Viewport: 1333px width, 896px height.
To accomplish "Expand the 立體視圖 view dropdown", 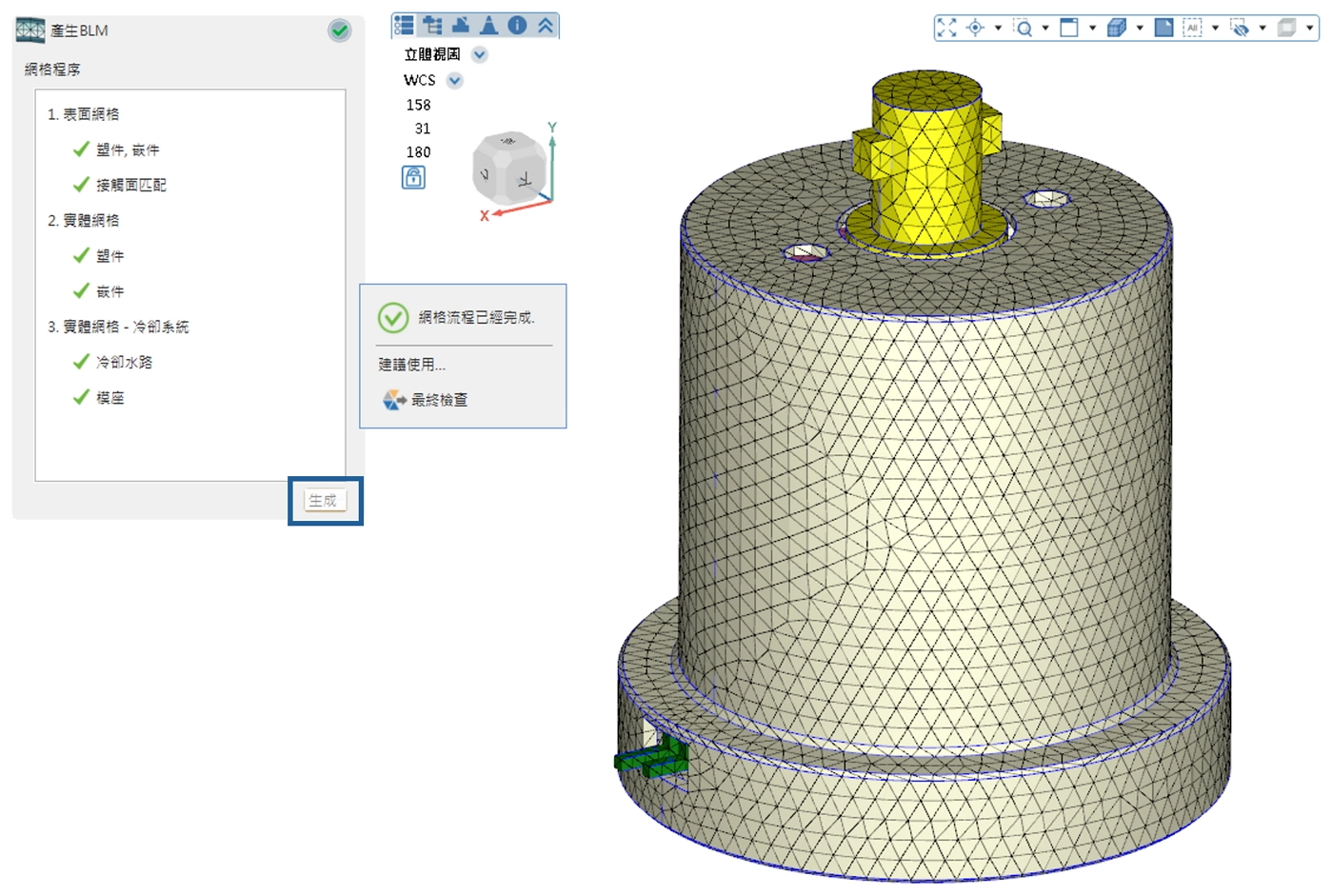I will (x=480, y=55).
